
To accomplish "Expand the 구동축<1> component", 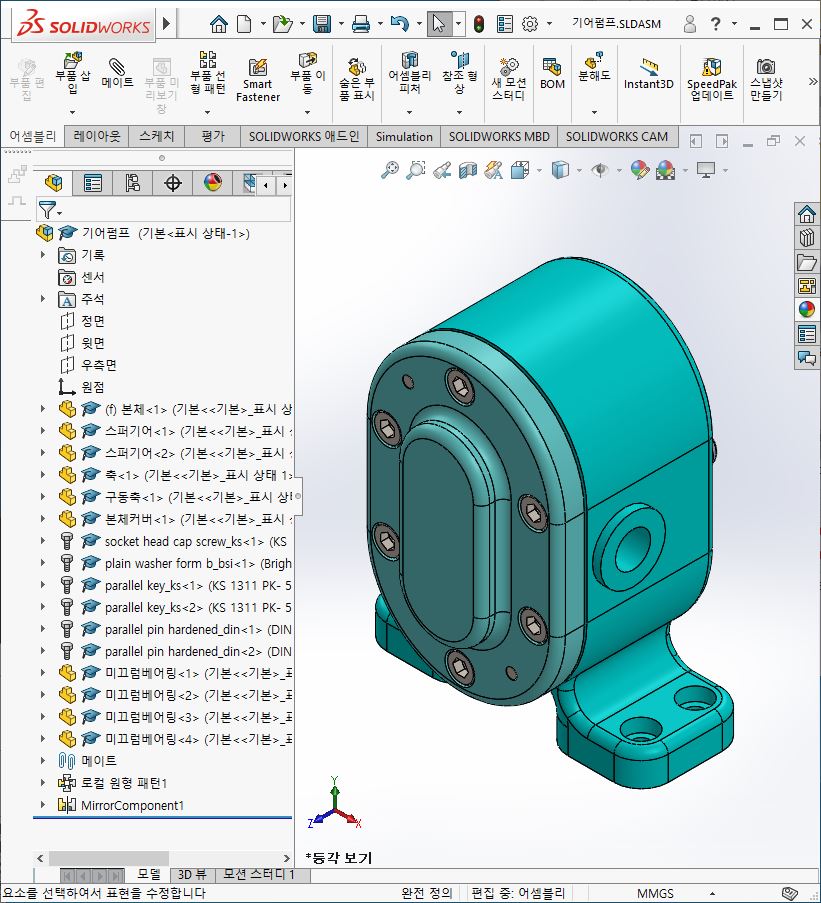I will [x=43, y=496].
